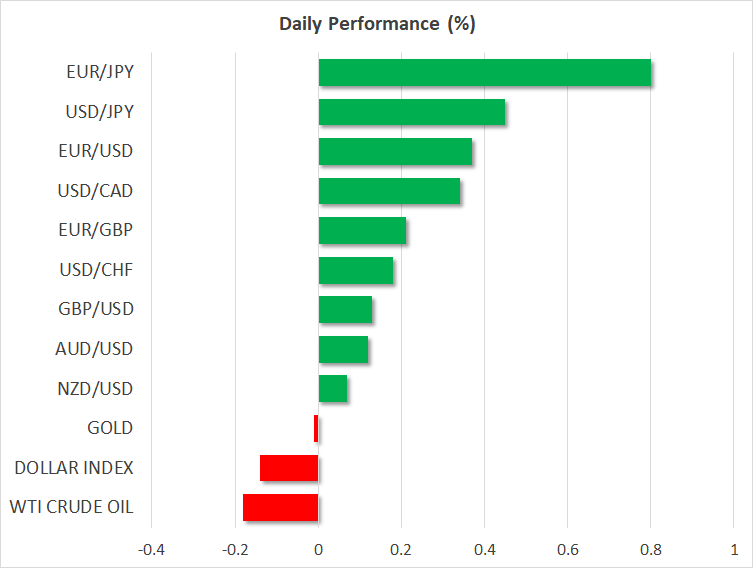Click the EUR/USD performance bar
Screen dimensions: 753x568
click(395, 151)
